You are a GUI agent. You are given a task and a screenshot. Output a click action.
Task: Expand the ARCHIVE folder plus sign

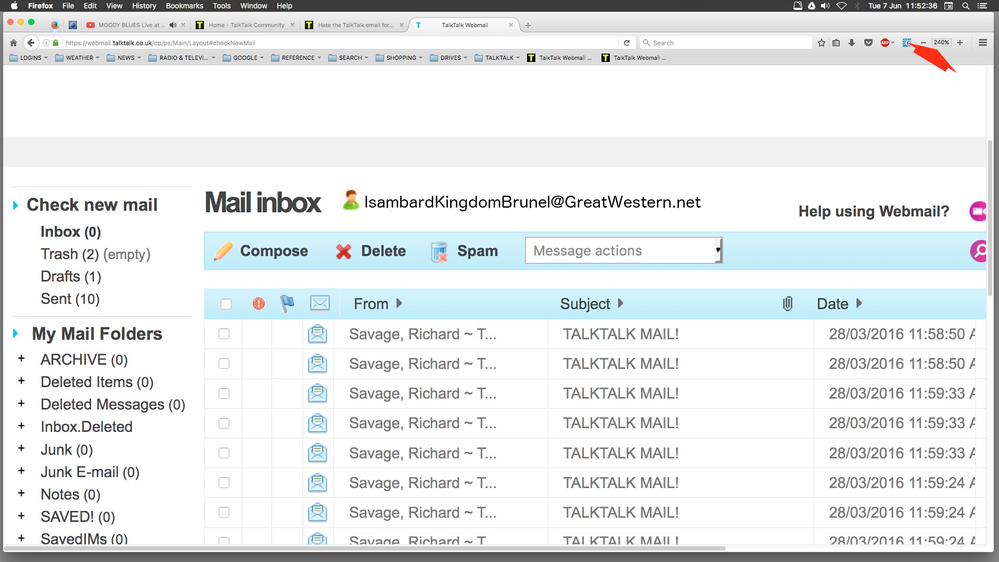[22, 359]
